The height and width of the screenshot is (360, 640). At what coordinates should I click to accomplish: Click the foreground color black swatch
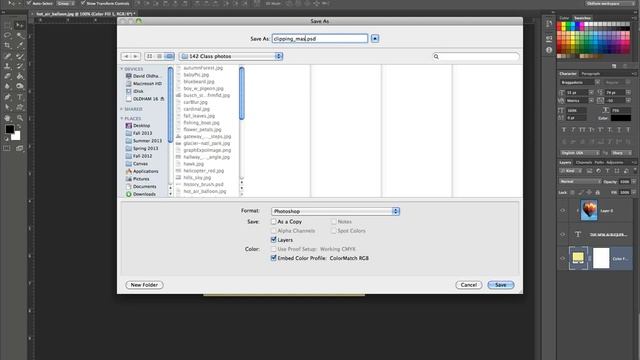pos(9,129)
